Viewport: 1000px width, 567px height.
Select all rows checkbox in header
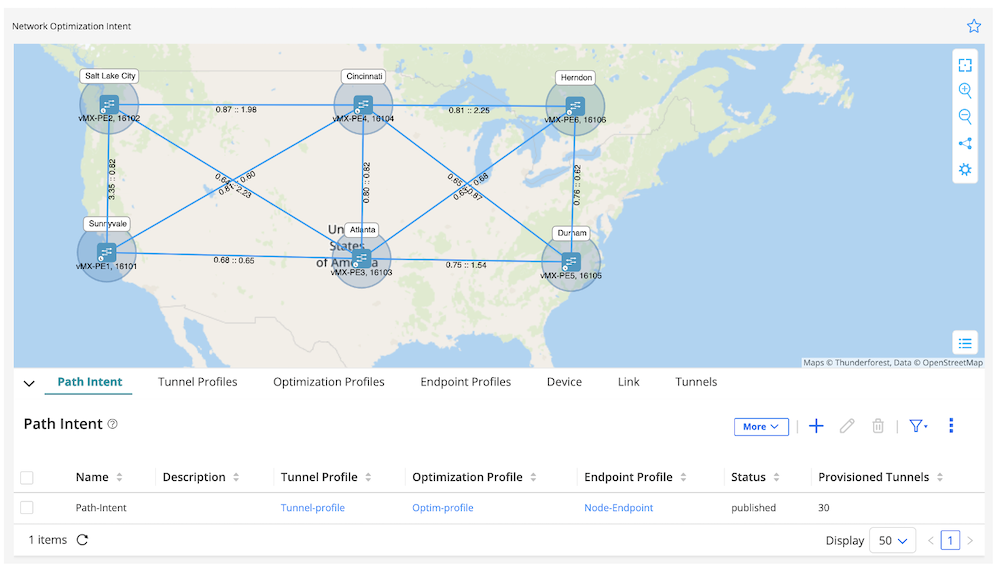click(x=27, y=477)
